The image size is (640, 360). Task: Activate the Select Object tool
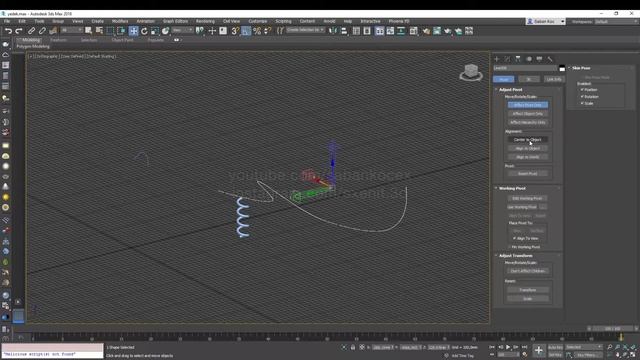coord(88,31)
